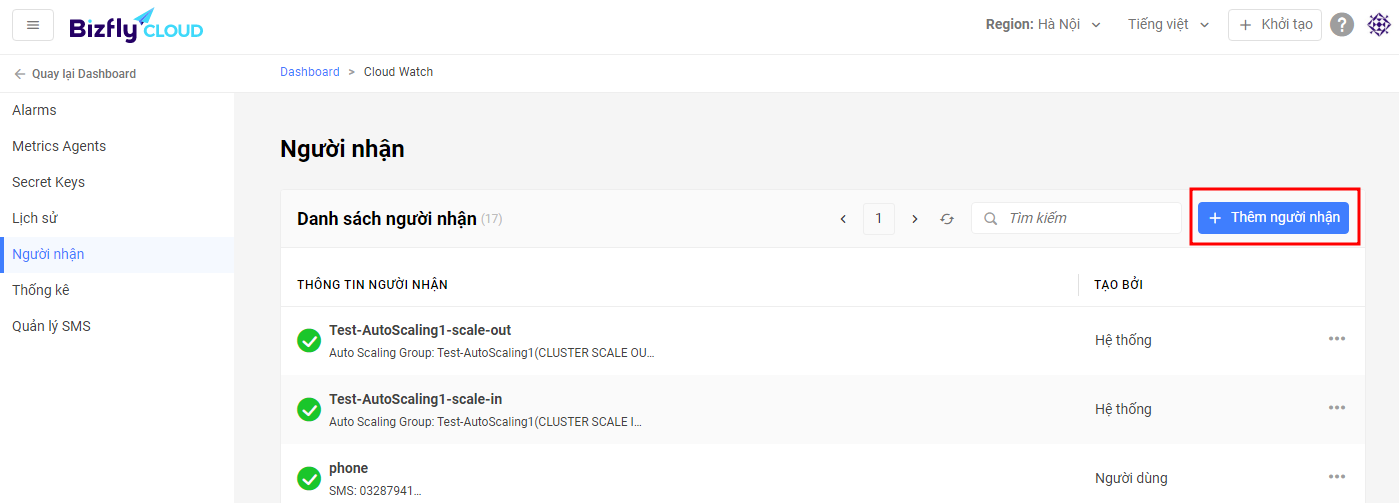Click the Thêm người nhận button
Screen dimensions: 1399x503
pos(1273,218)
